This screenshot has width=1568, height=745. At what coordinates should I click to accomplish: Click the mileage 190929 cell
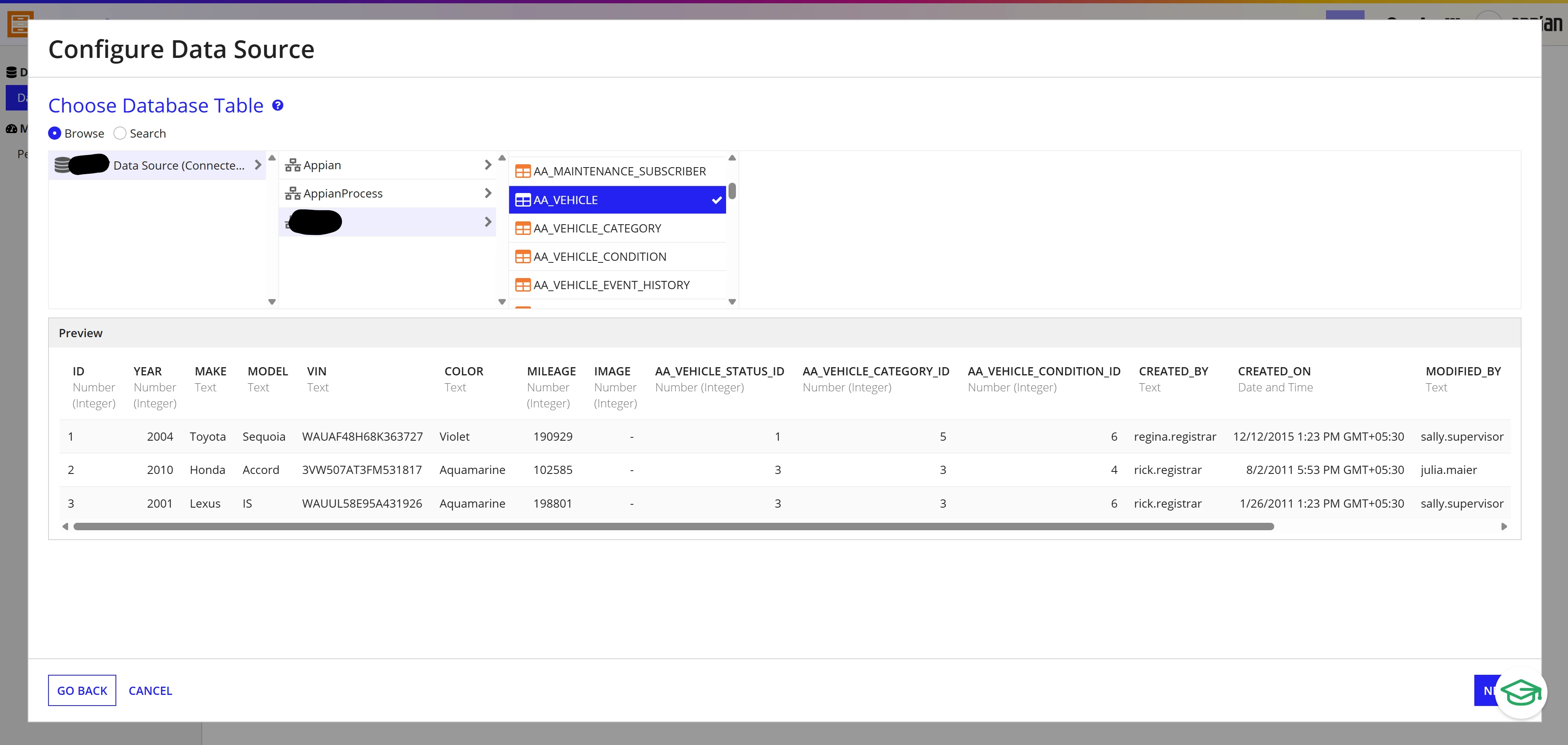point(553,437)
